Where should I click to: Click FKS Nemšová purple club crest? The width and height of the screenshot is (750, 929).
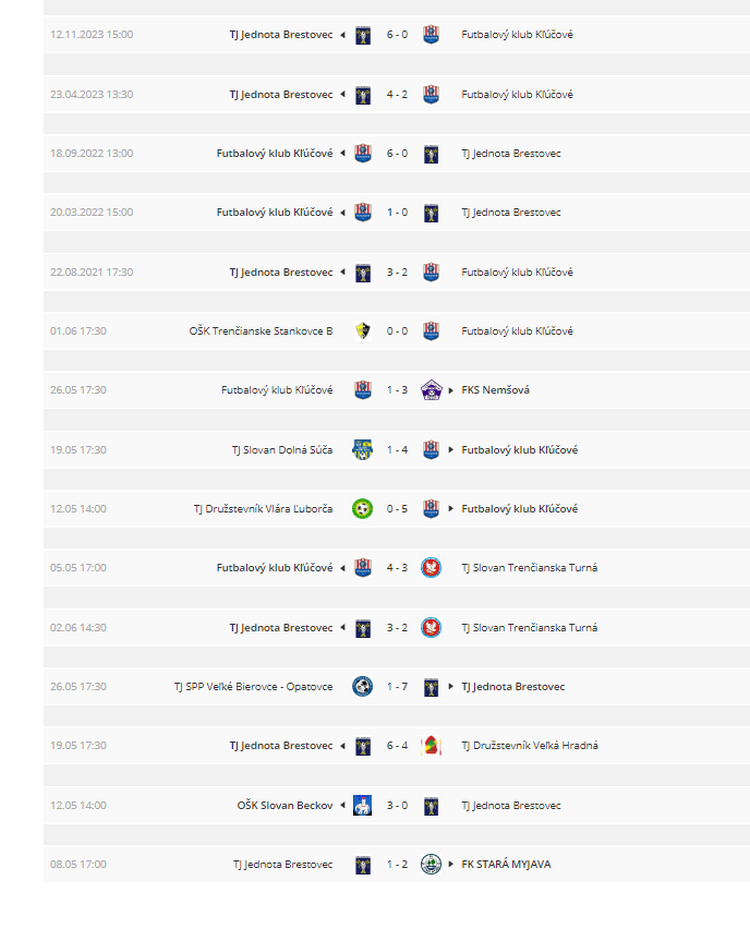pos(431,390)
